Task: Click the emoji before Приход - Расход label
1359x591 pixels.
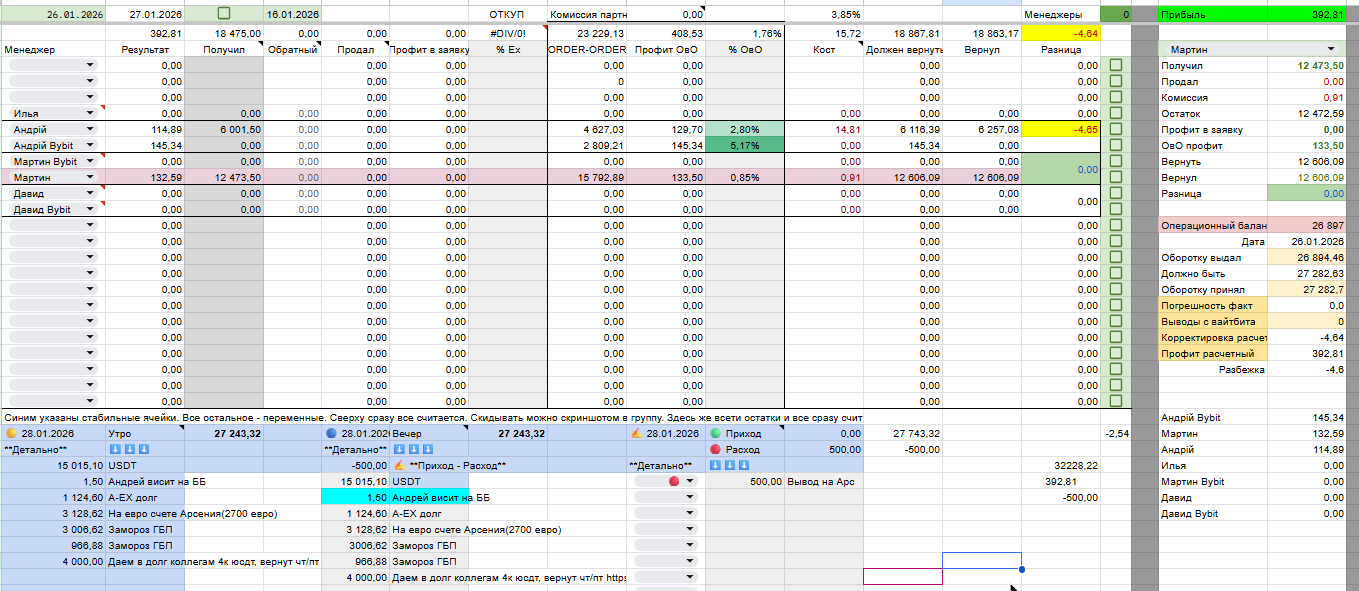Action: [x=399, y=465]
